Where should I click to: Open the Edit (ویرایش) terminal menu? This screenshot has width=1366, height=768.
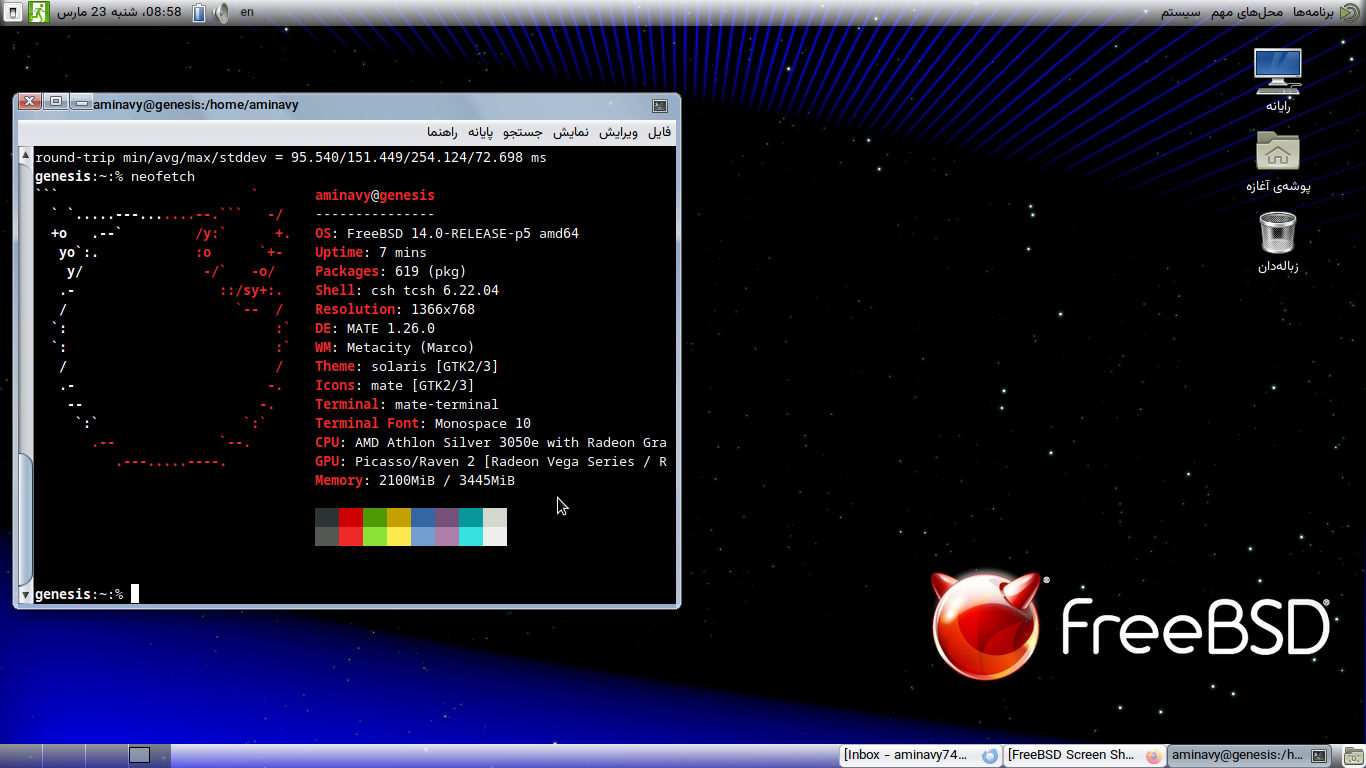click(618, 132)
